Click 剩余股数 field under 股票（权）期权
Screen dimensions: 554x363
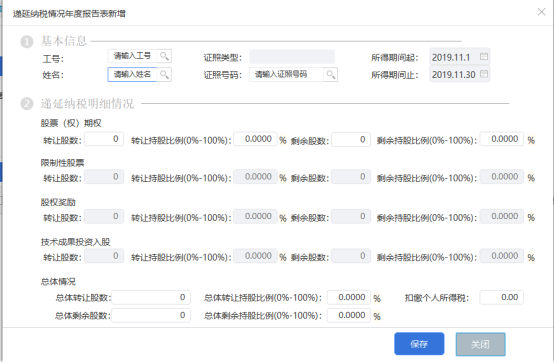point(351,139)
